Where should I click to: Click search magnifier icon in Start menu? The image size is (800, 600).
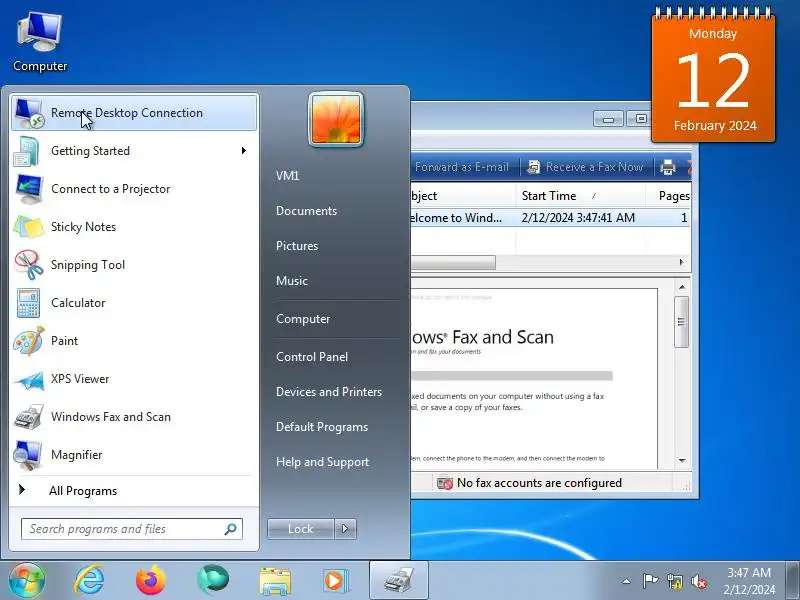(231, 529)
